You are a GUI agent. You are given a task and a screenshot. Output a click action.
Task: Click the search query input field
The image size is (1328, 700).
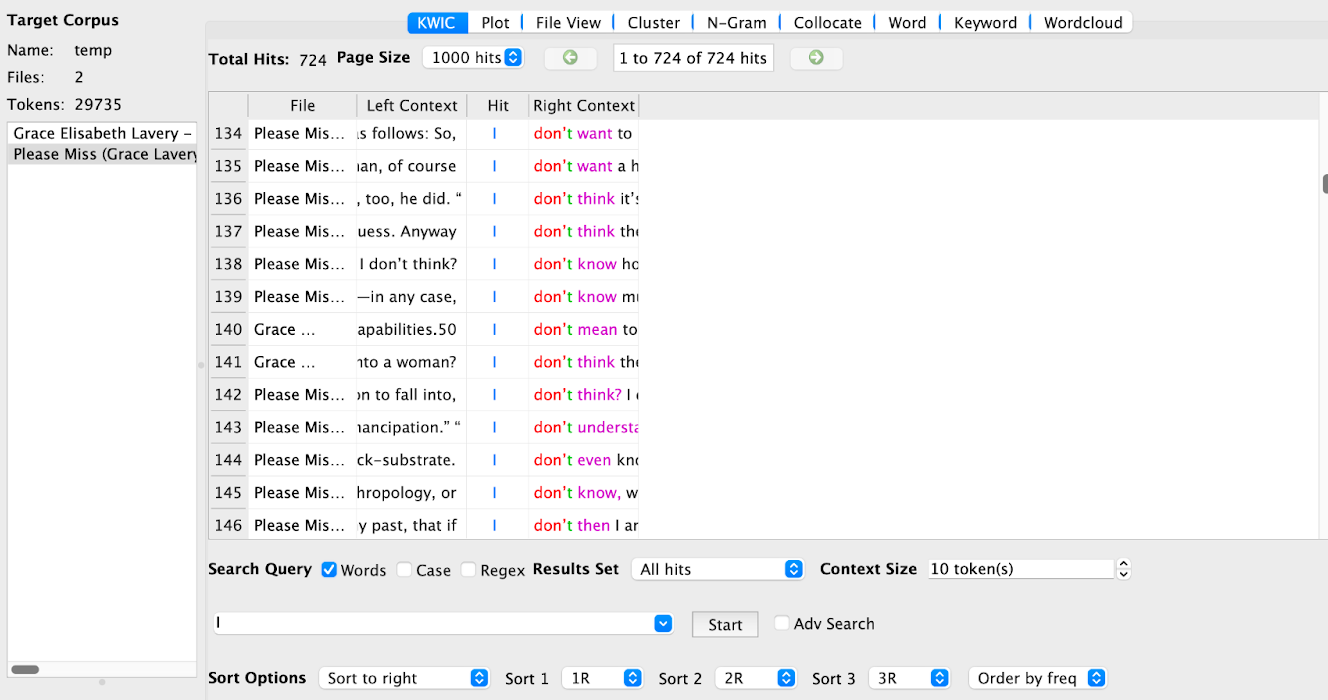434,623
